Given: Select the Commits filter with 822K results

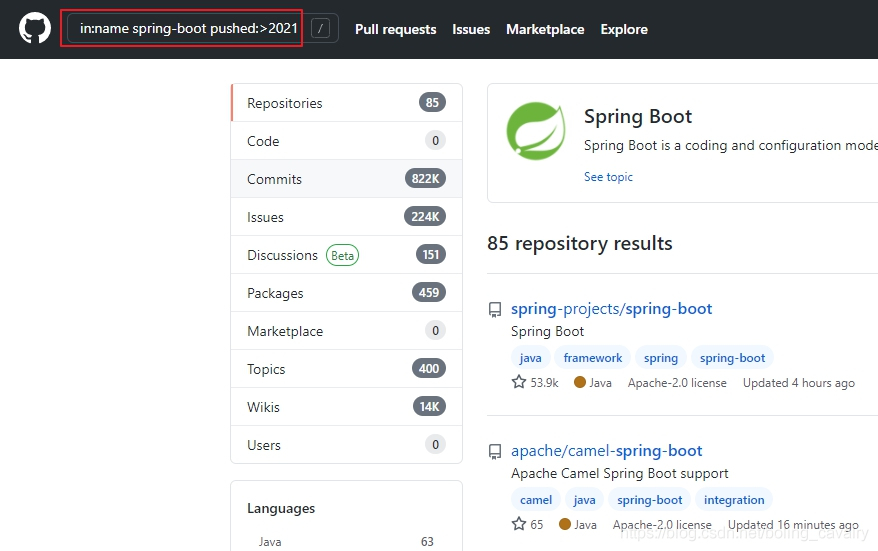Looking at the screenshot, I should 347,179.
